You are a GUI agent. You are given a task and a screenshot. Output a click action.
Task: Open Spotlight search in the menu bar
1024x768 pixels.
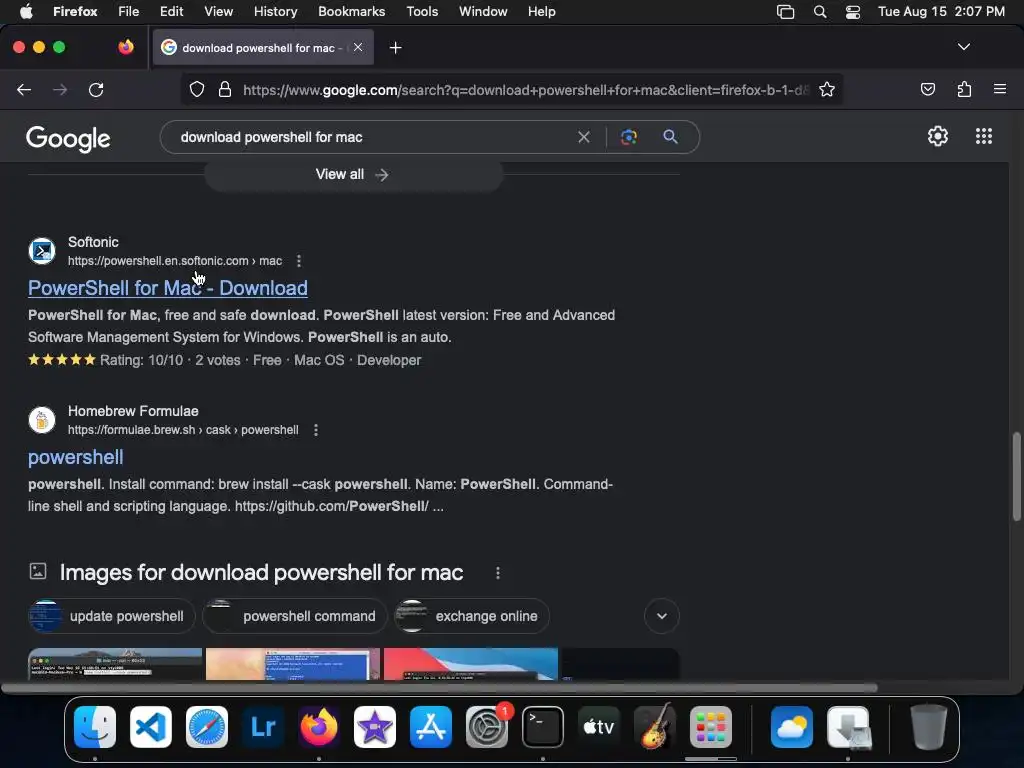point(820,12)
